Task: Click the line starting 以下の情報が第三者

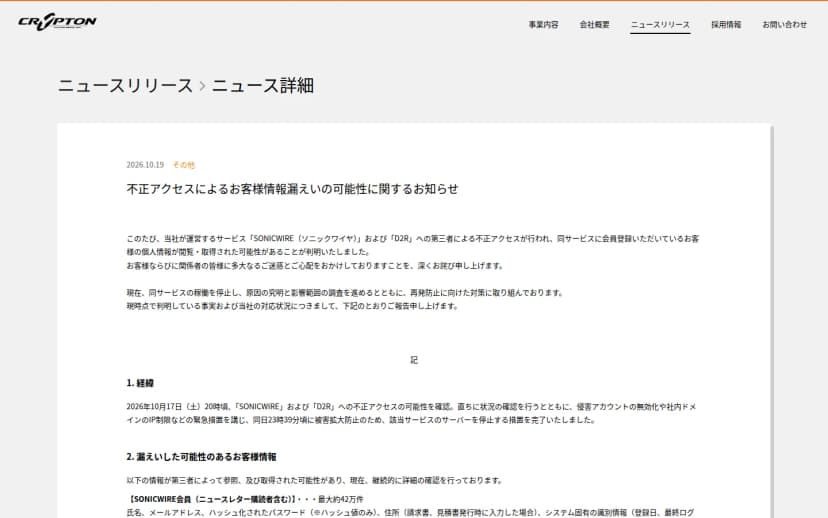Action: click(315, 481)
